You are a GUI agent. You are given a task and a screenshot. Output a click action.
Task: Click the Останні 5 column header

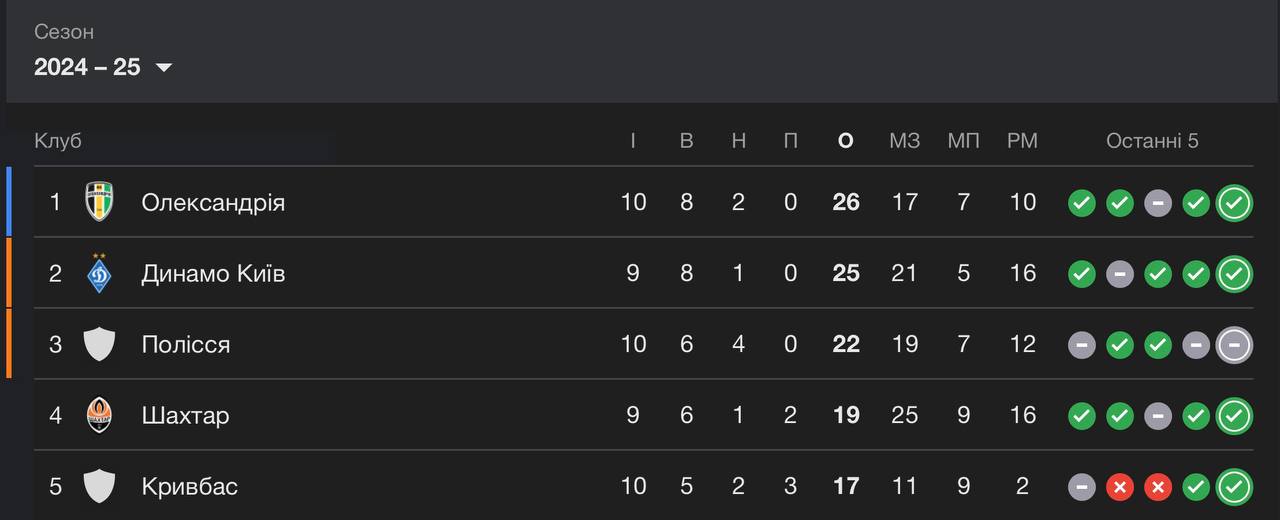pyautogui.click(x=1152, y=141)
